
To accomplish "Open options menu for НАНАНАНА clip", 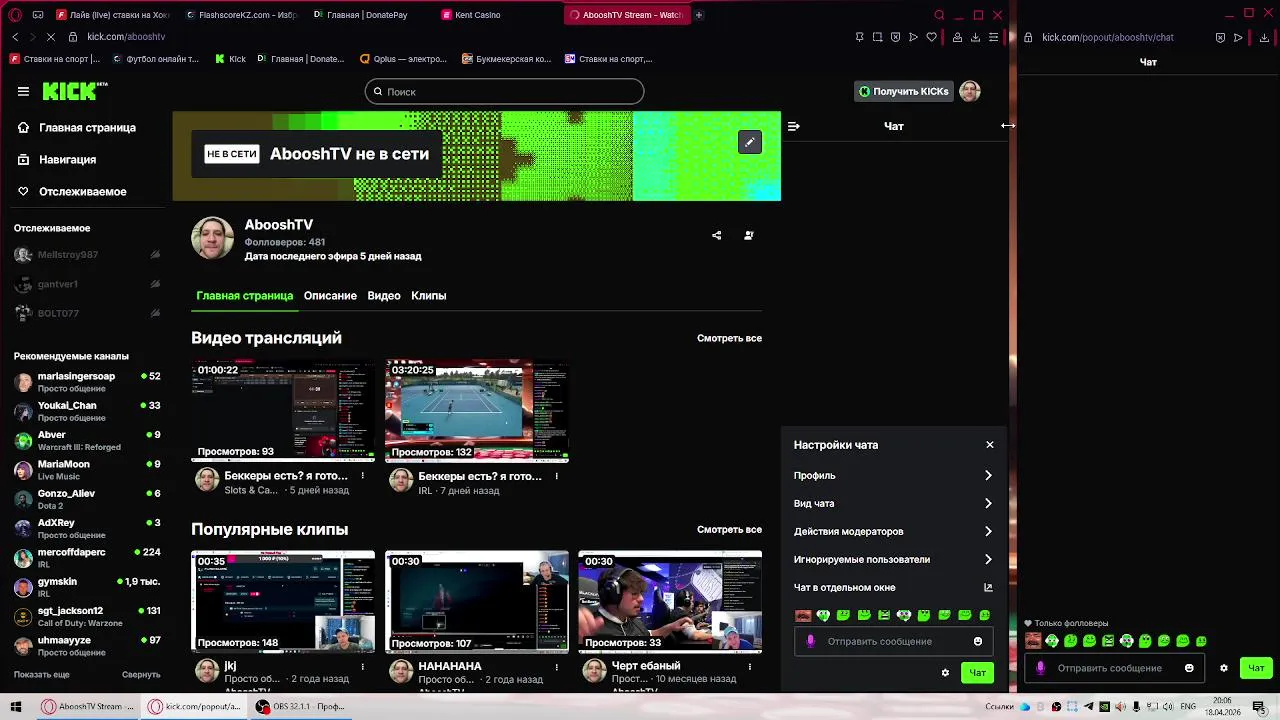I will (557, 666).
